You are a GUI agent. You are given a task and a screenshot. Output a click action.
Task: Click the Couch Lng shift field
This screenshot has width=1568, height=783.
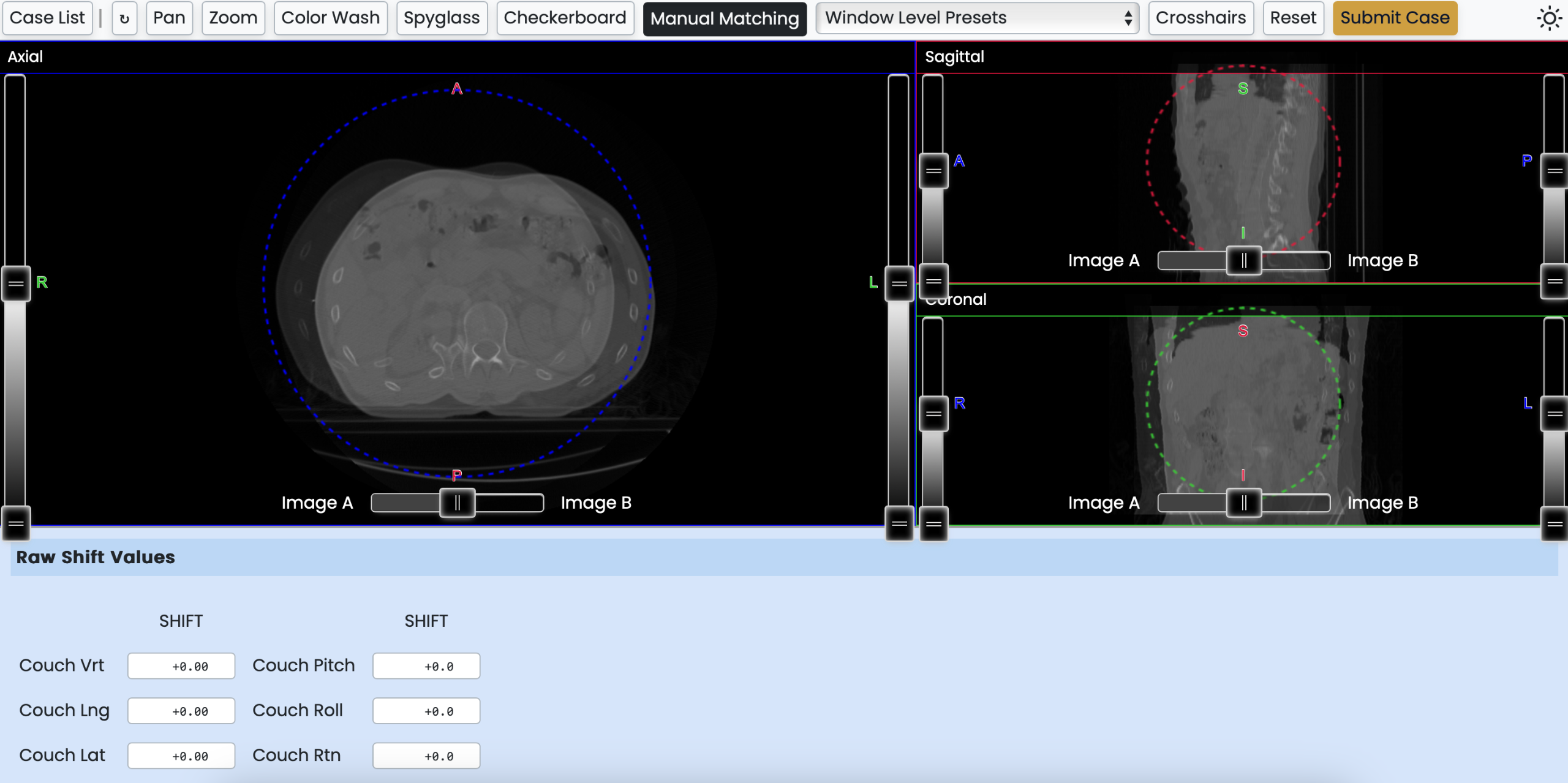pyautogui.click(x=181, y=711)
